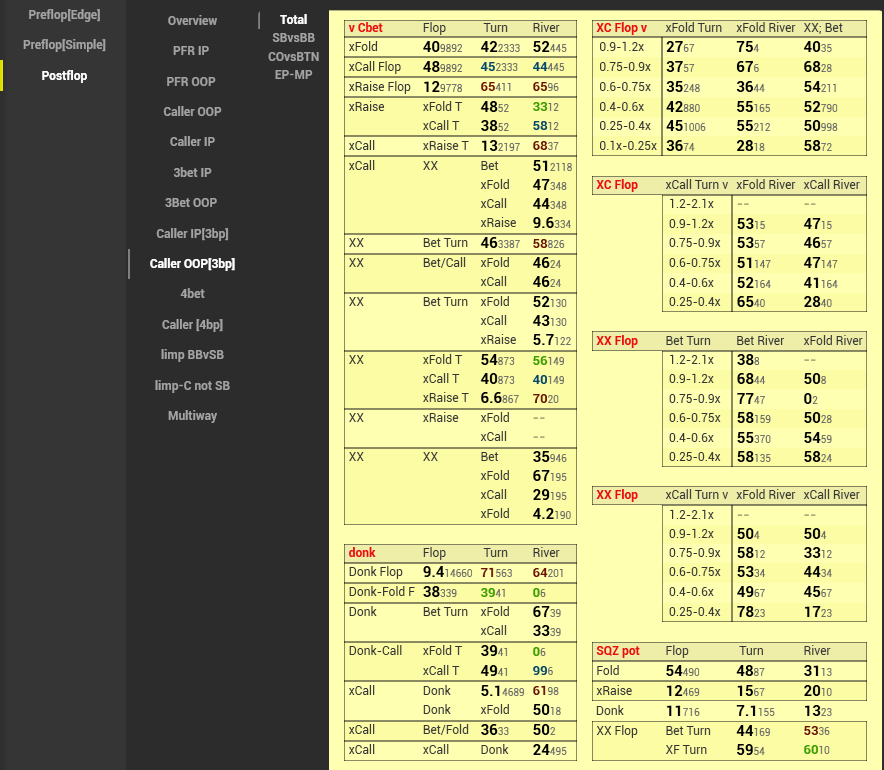This screenshot has height=770, width=884.
Task: Choose the Total position filter
Action: click(x=293, y=20)
